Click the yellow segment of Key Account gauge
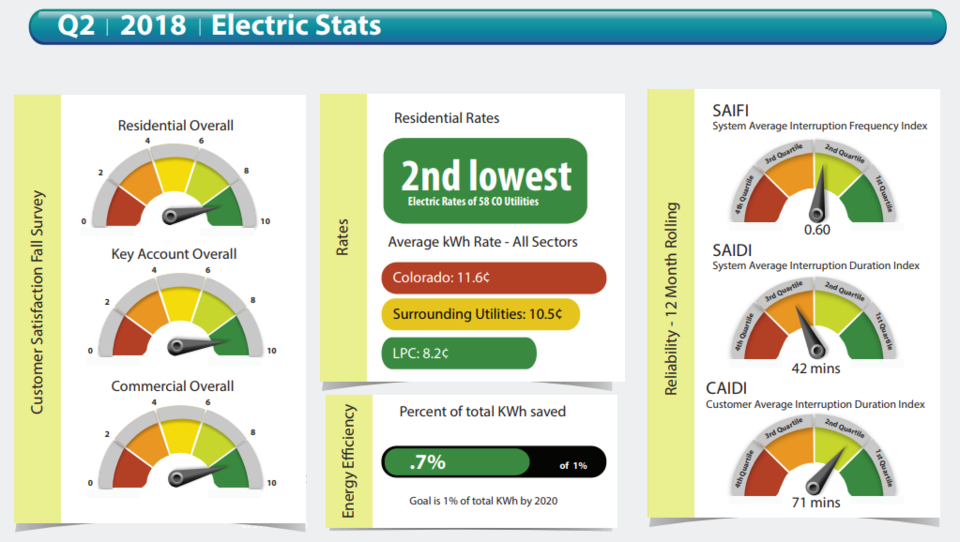Viewport: 960px width, 542px height. tap(181, 303)
